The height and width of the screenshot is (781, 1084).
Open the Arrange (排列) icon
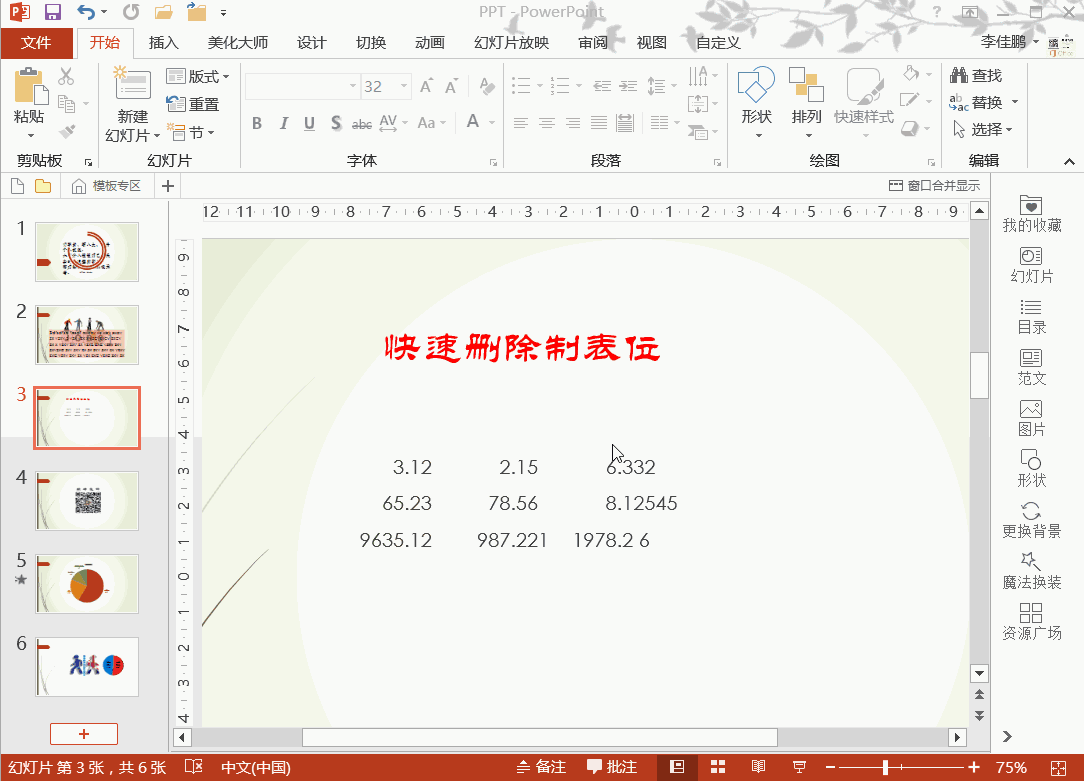pyautogui.click(x=806, y=84)
